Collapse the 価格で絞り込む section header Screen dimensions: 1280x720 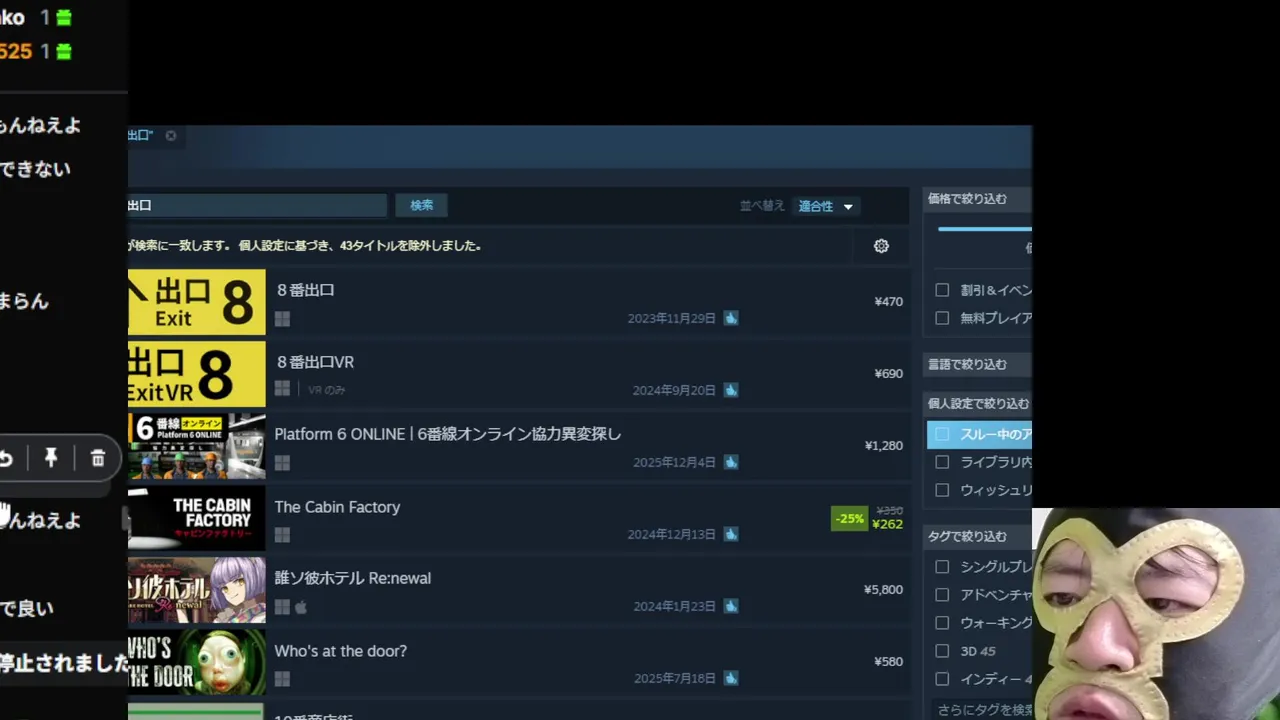pyautogui.click(x=977, y=198)
